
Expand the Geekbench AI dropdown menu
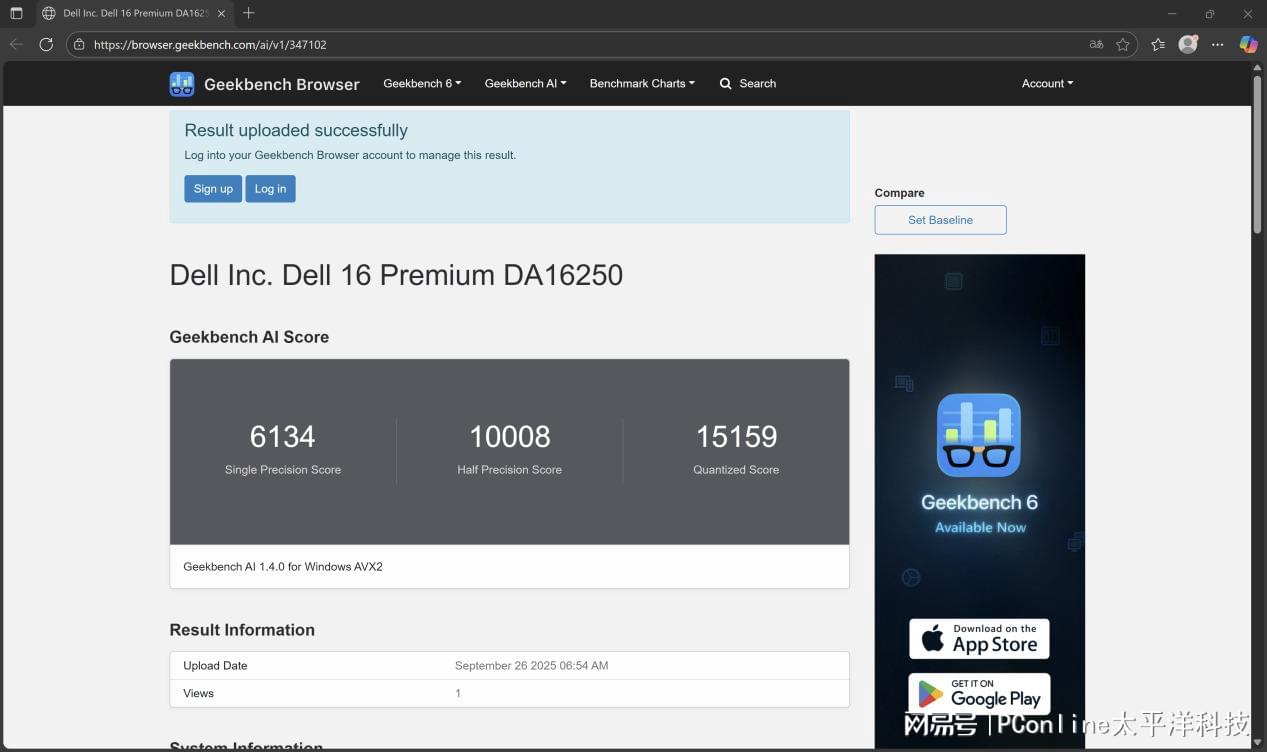tap(525, 83)
